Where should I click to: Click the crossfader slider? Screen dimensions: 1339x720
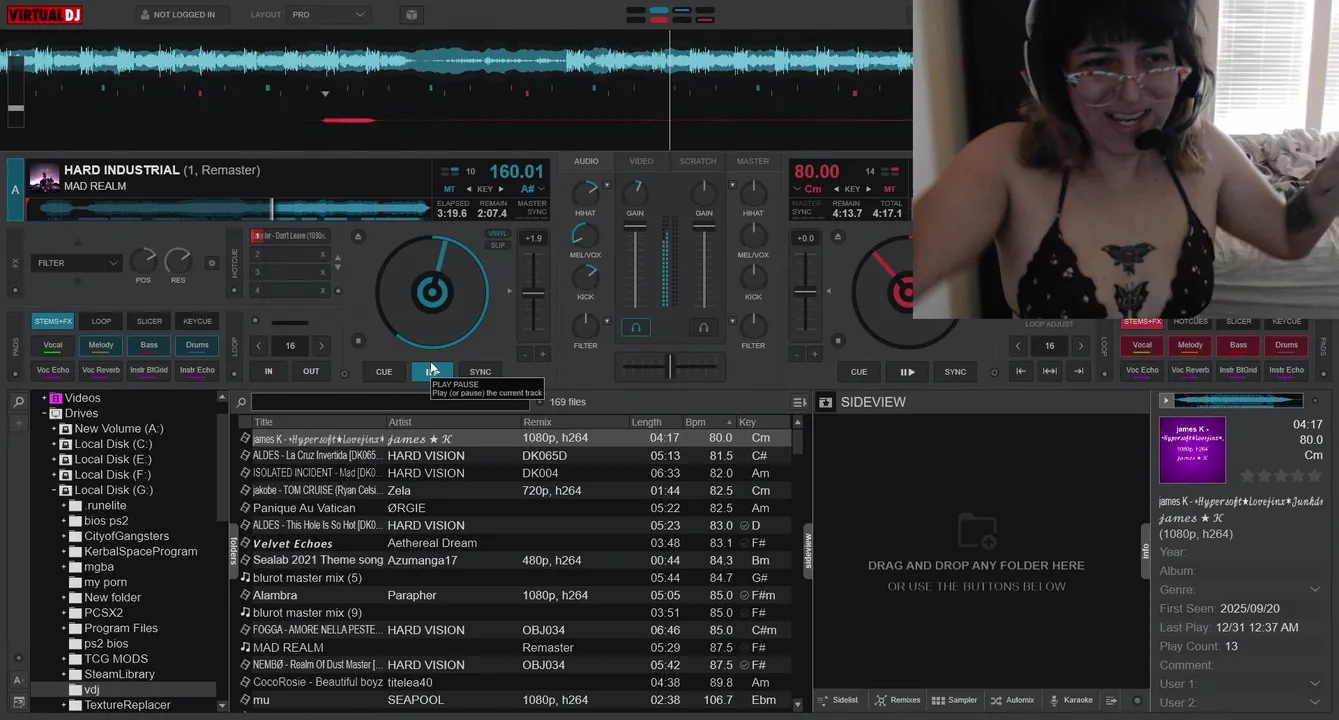pyautogui.click(x=670, y=366)
